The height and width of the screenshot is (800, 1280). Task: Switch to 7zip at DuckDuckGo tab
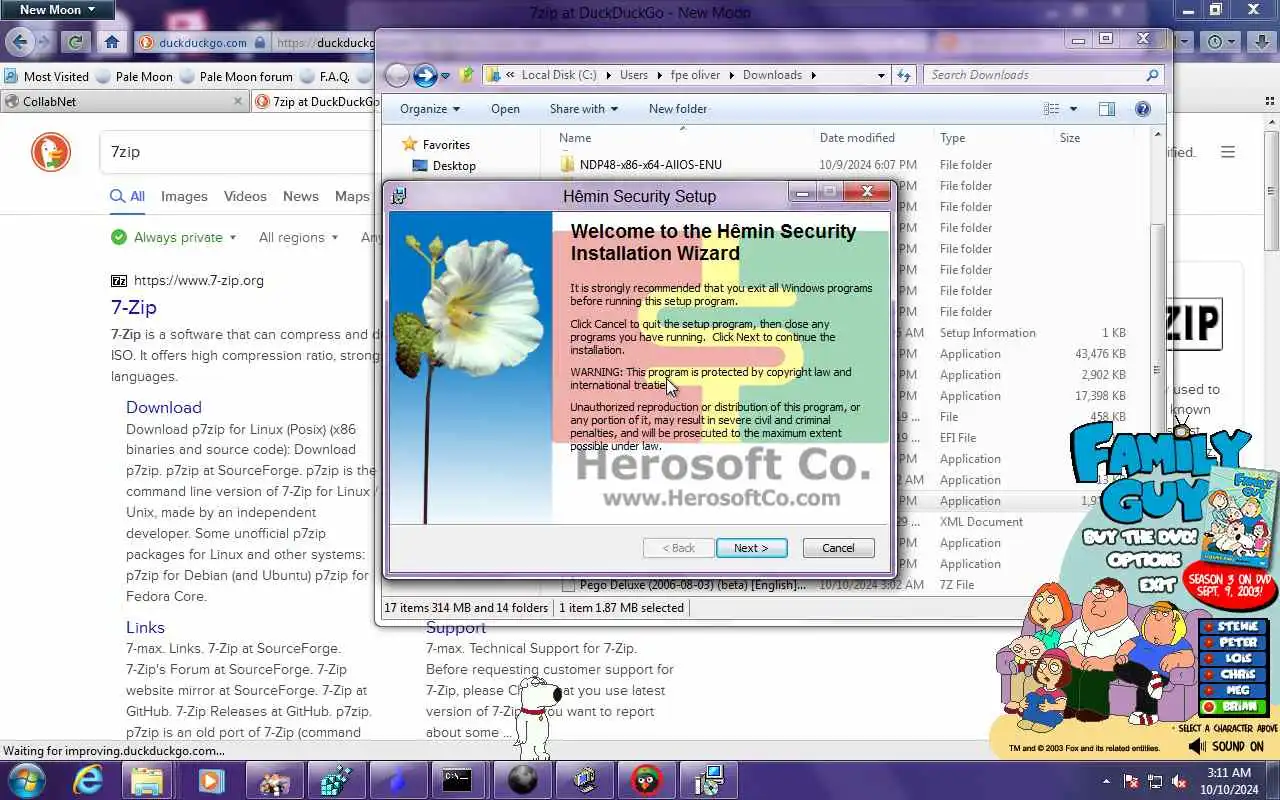tap(316, 101)
